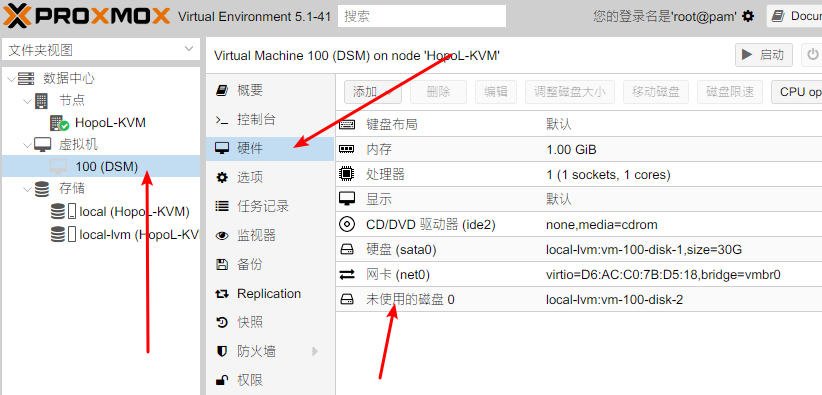
Task: Select the 硬盘 (sata0) row
Action: click(x=579, y=250)
